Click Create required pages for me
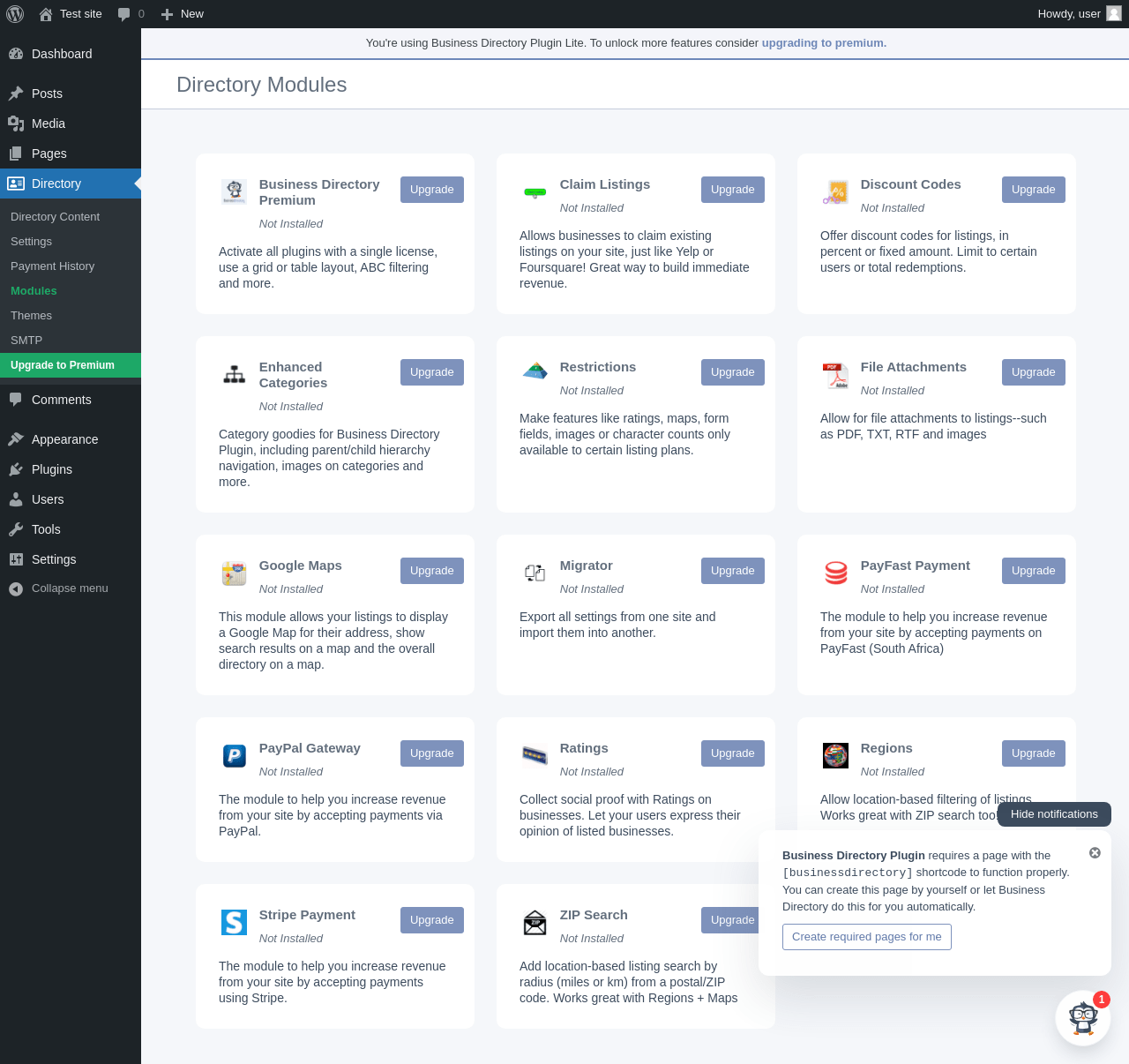The height and width of the screenshot is (1064, 1129). coord(867,937)
